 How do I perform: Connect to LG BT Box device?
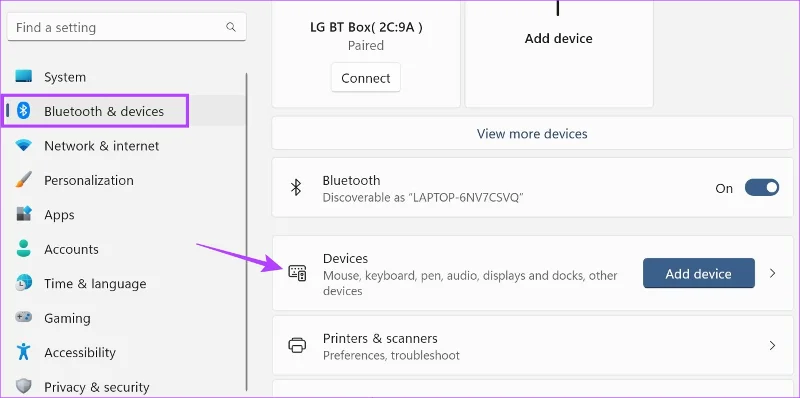(366, 78)
